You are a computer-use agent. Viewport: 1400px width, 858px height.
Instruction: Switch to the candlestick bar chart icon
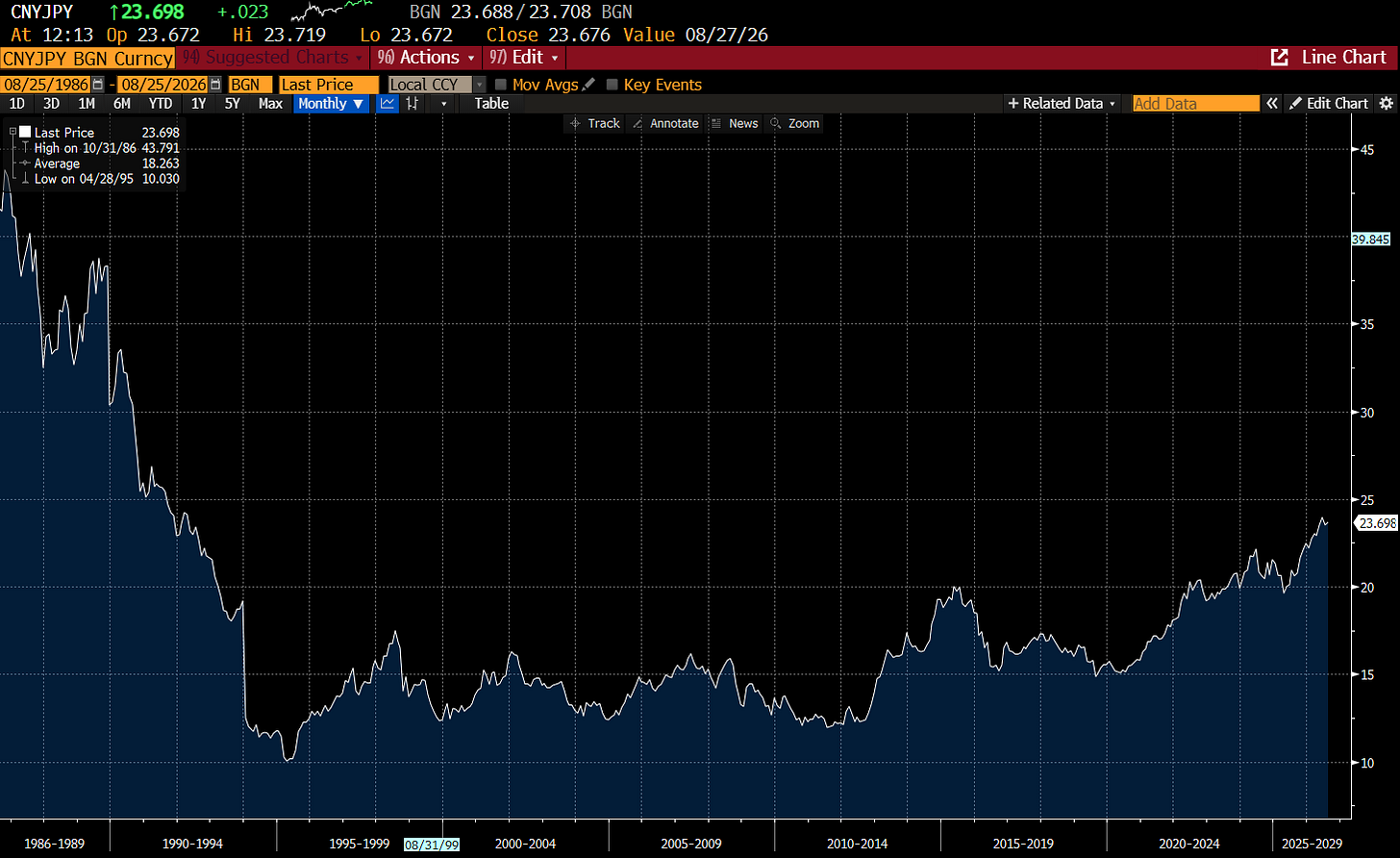coord(412,103)
